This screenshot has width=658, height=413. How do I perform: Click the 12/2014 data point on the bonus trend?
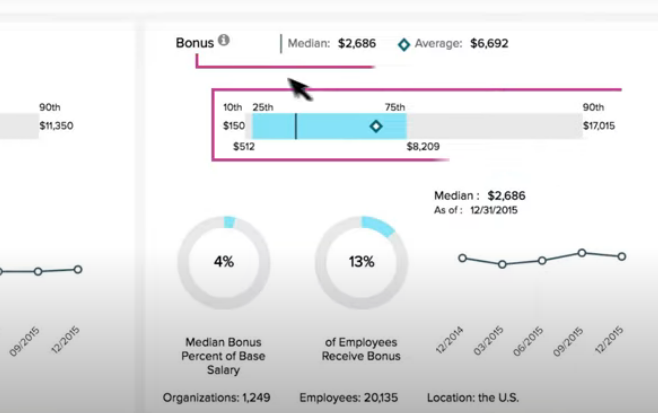pos(462,258)
